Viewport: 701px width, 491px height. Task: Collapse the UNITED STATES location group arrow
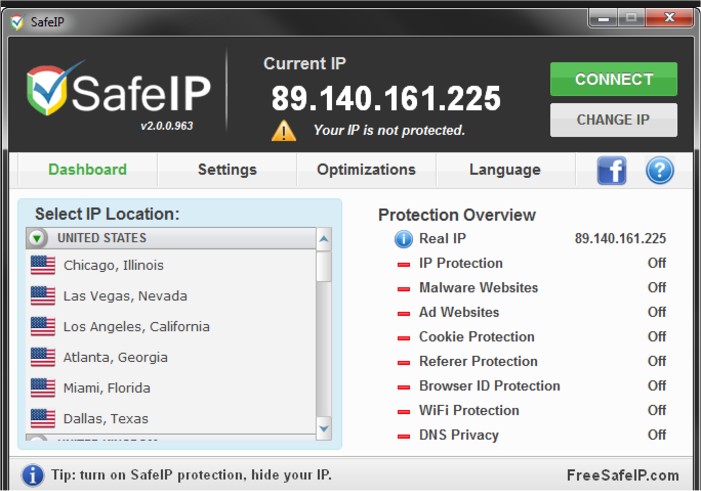(38, 238)
